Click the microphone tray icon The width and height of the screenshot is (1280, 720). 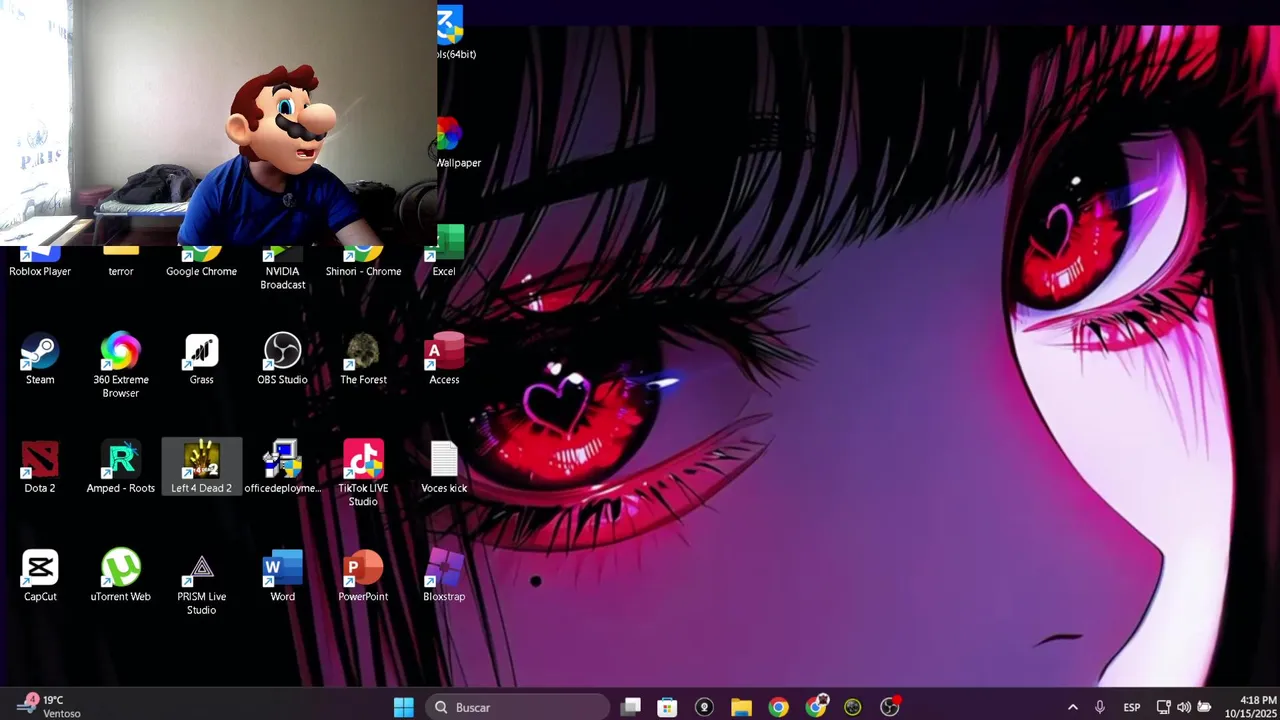(1100, 707)
